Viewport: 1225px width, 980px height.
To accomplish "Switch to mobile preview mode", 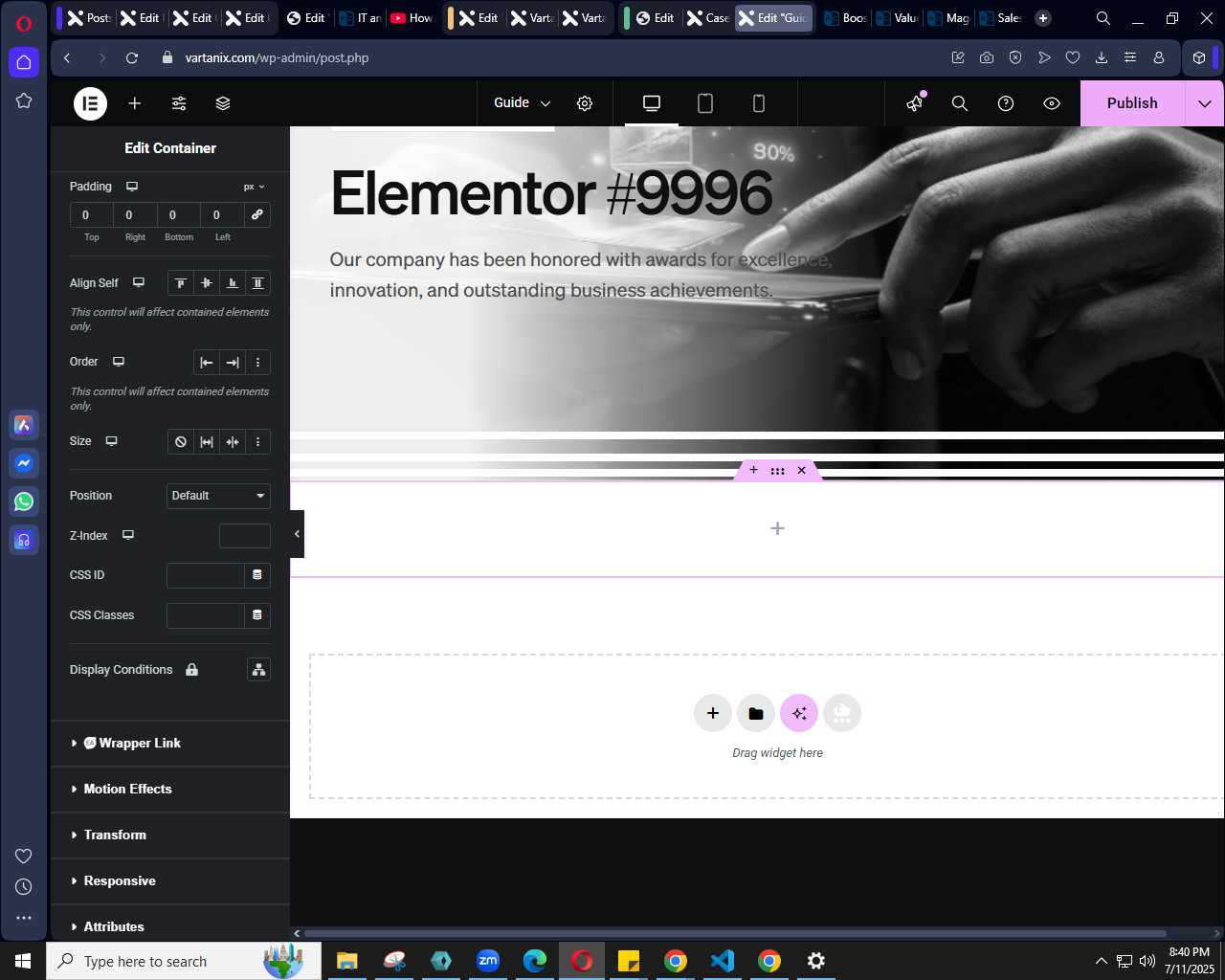I will [759, 103].
